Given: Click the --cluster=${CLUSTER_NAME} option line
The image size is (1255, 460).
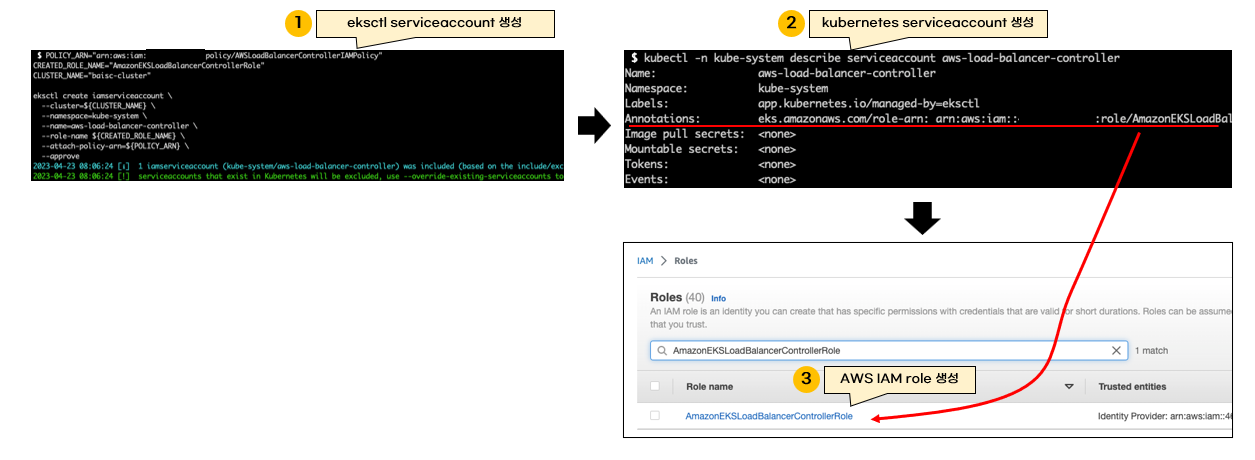Looking at the screenshot, I should click(100, 106).
